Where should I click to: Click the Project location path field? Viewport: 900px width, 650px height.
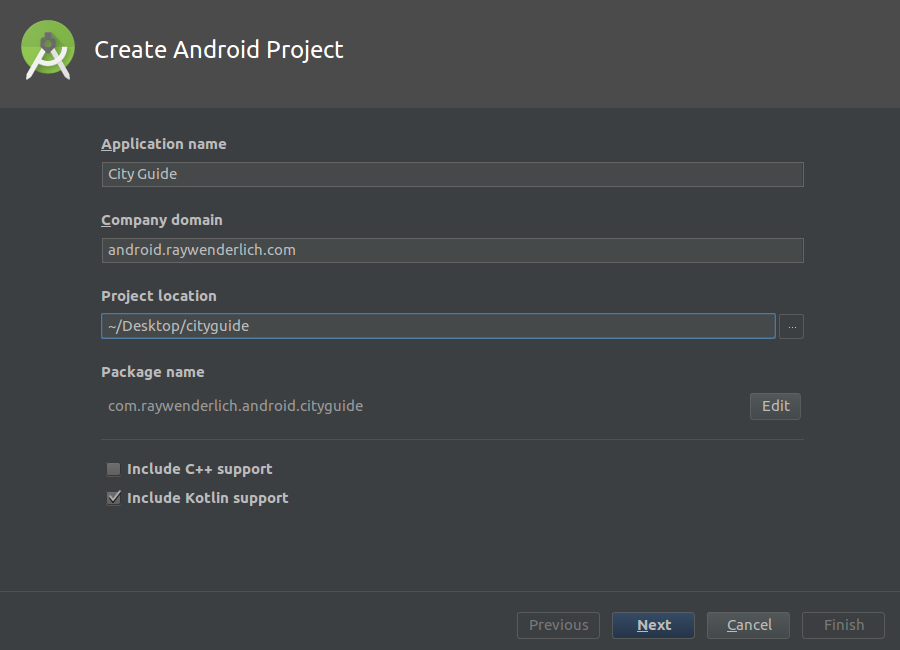[x=439, y=326]
